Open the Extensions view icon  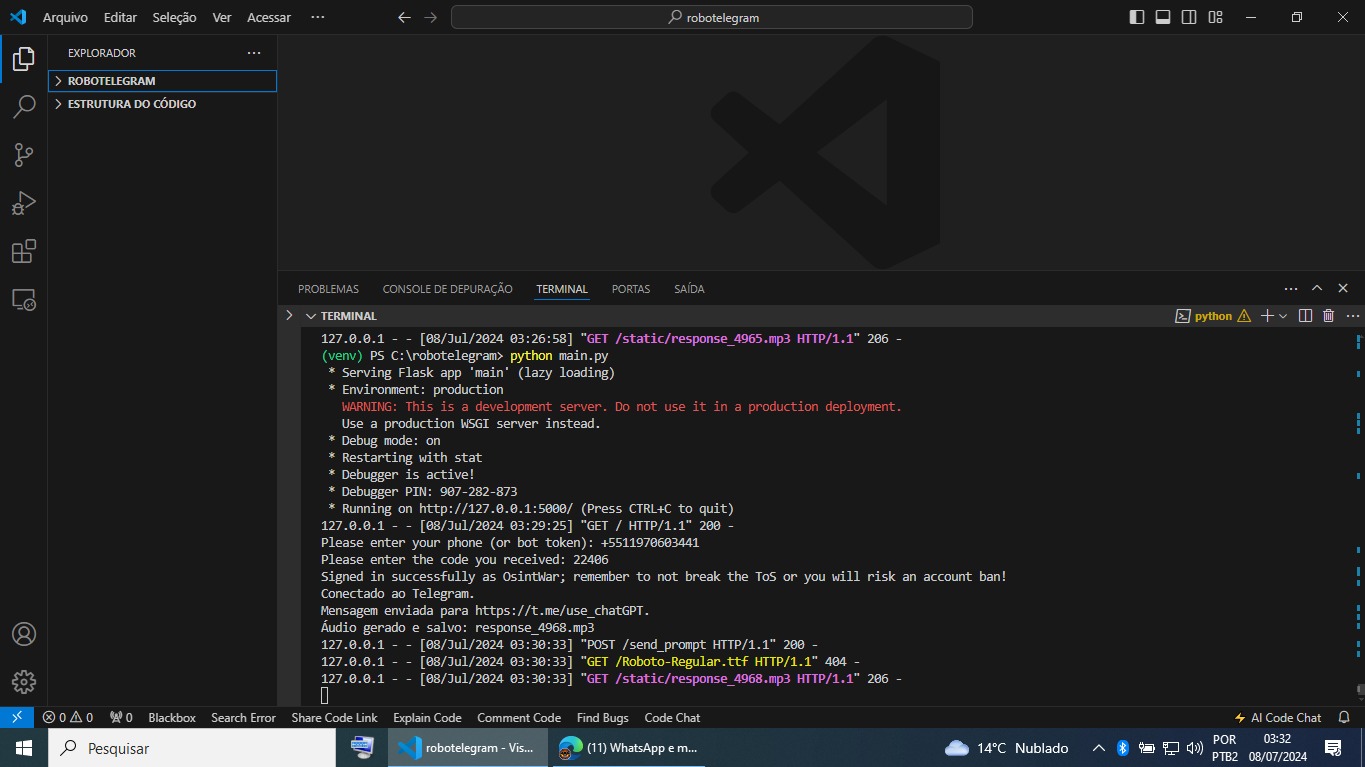point(24,251)
